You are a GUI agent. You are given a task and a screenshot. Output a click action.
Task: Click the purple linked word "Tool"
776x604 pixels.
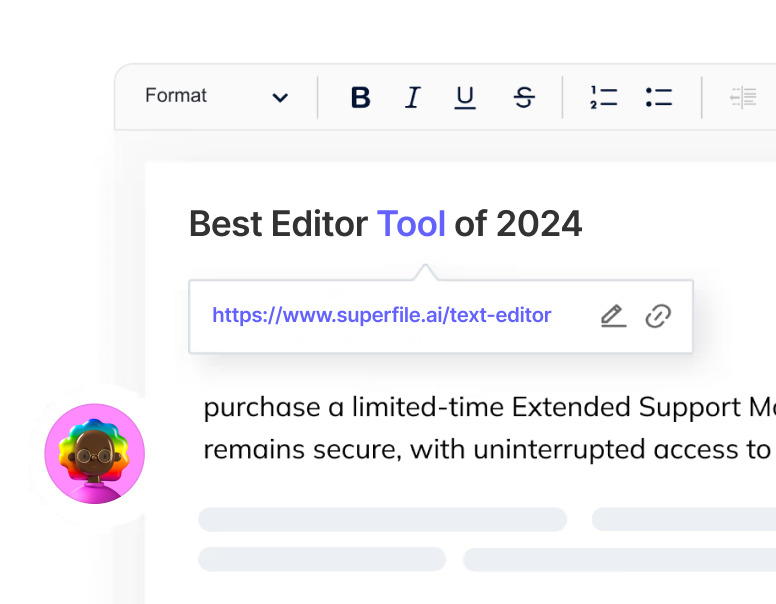pyautogui.click(x=411, y=224)
